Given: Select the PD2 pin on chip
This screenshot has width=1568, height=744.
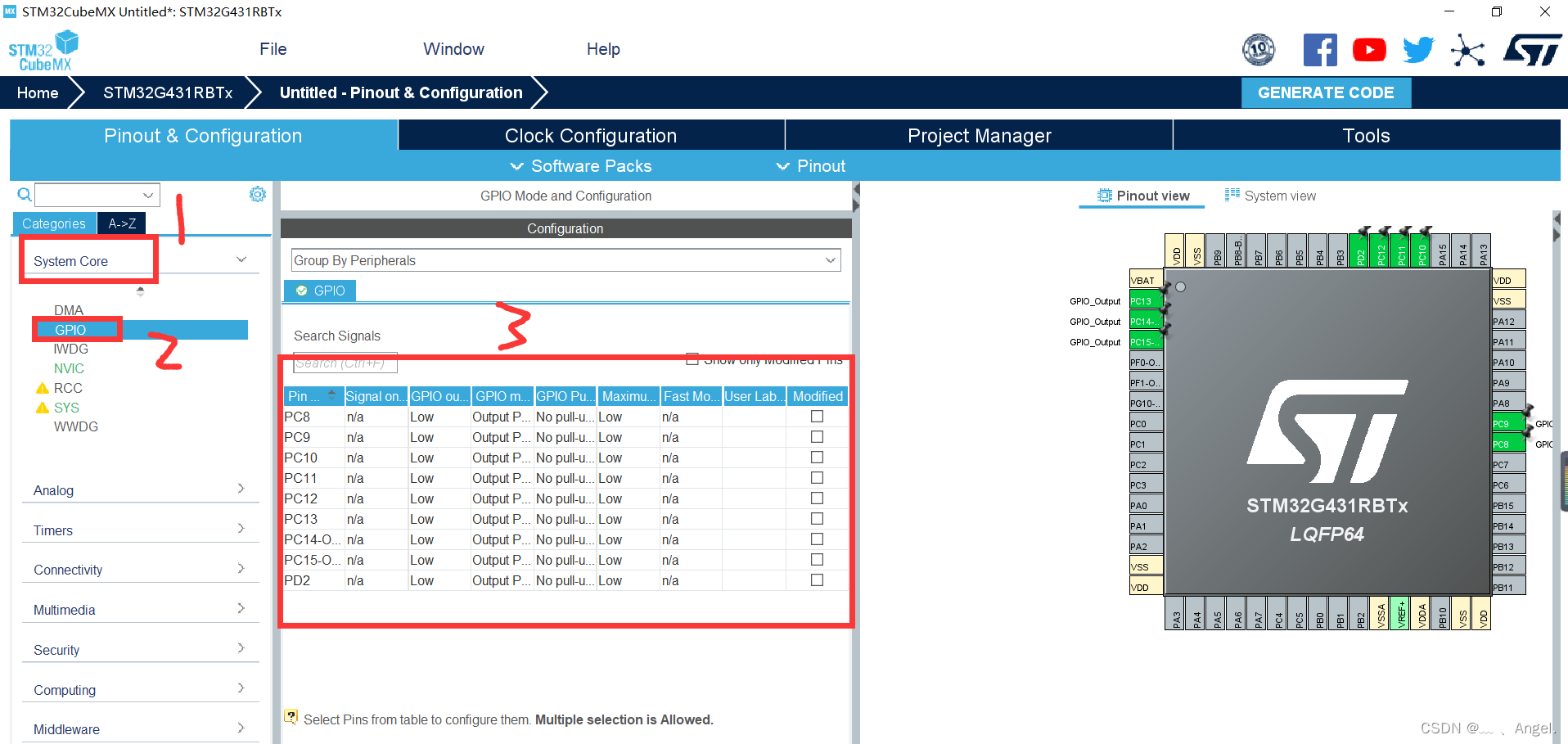Looking at the screenshot, I should pos(1361,250).
